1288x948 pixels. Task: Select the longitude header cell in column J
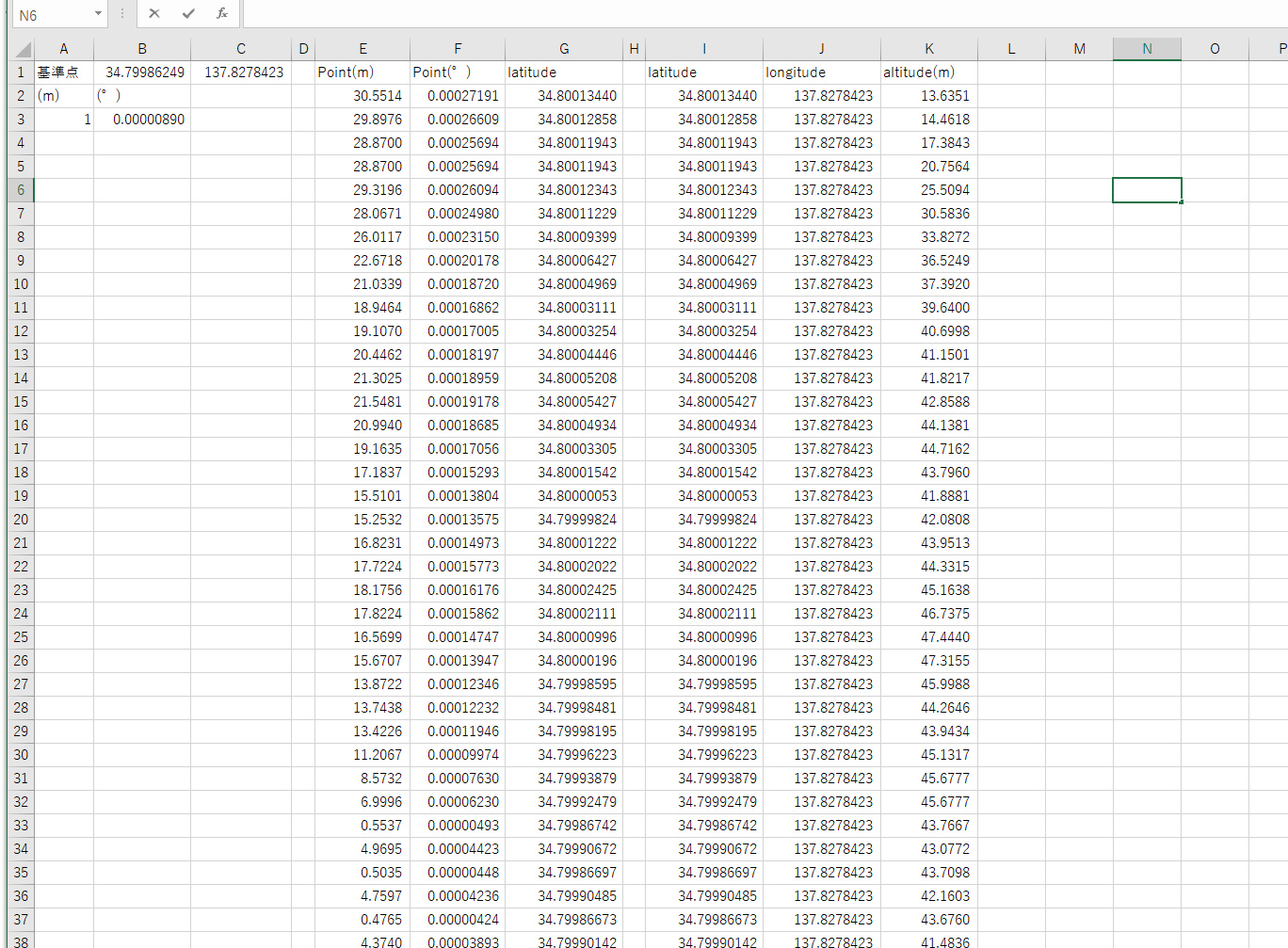pos(821,72)
